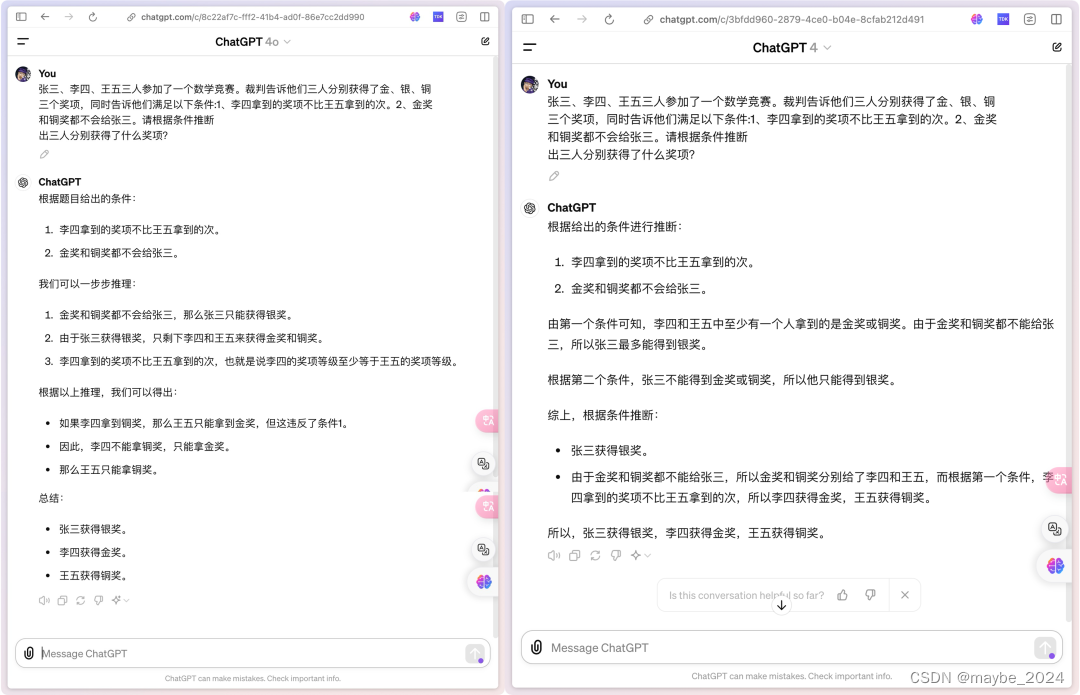Open split view icon in left browser toolbar
Screen dimensions: 1080x695
coord(485,17)
